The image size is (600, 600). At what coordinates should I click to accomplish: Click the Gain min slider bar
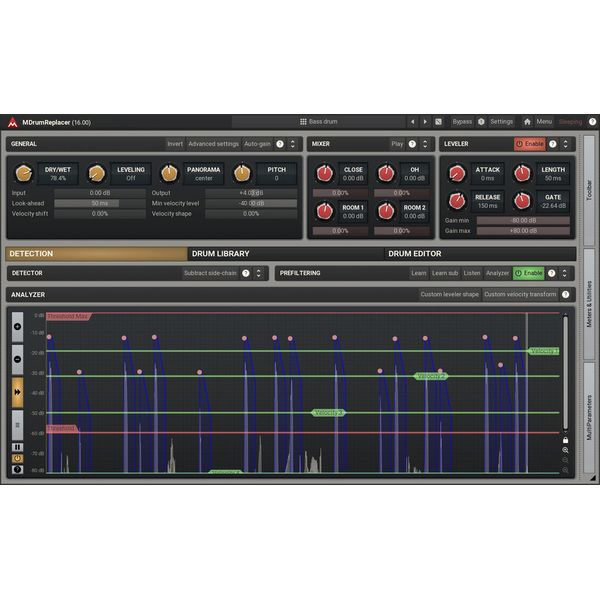(x=523, y=220)
